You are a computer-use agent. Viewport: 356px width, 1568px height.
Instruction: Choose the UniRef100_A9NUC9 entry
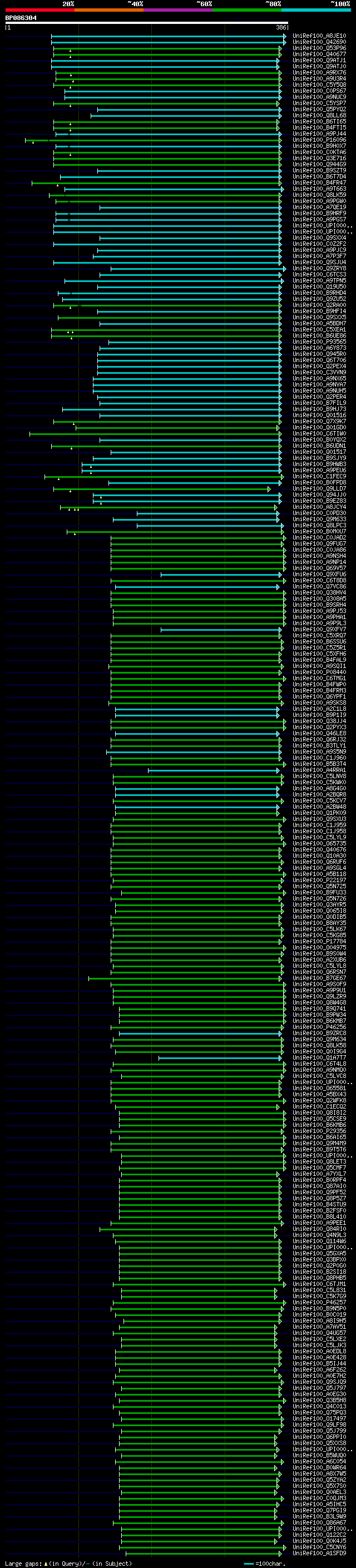pos(319,97)
